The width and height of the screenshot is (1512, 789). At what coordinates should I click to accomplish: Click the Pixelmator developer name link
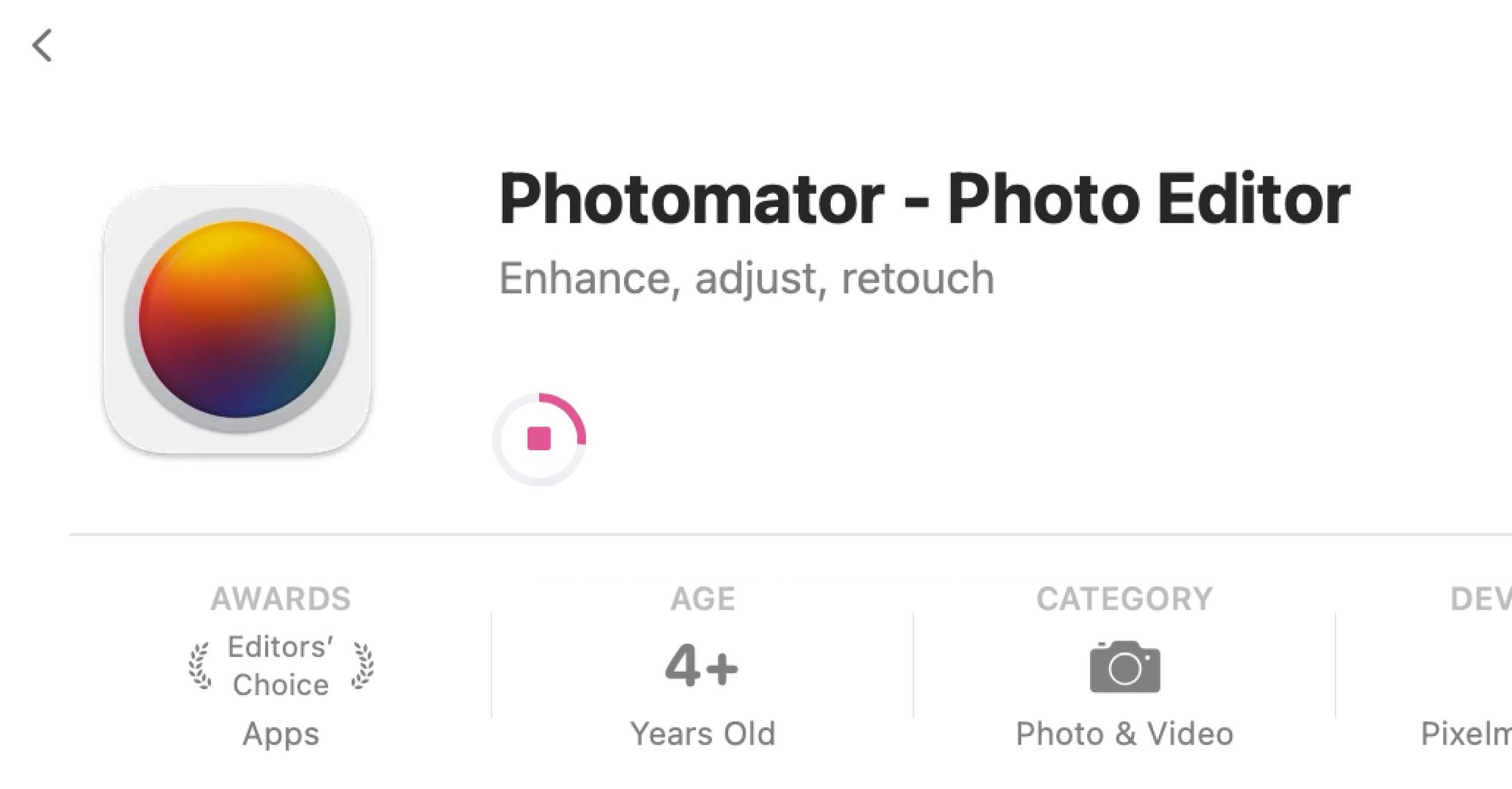click(x=1466, y=734)
